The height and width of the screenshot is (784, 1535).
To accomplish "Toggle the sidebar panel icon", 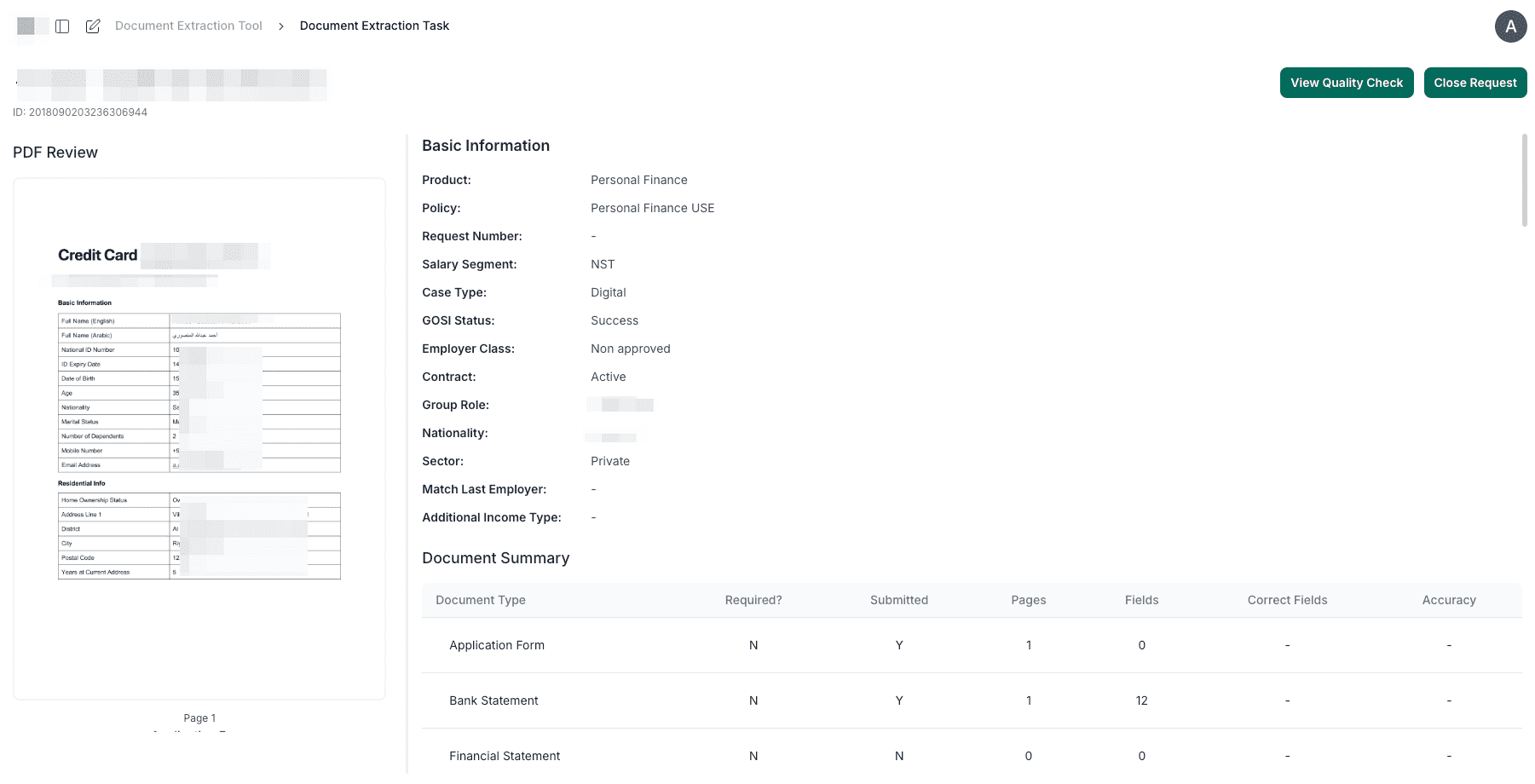I will (x=62, y=26).
